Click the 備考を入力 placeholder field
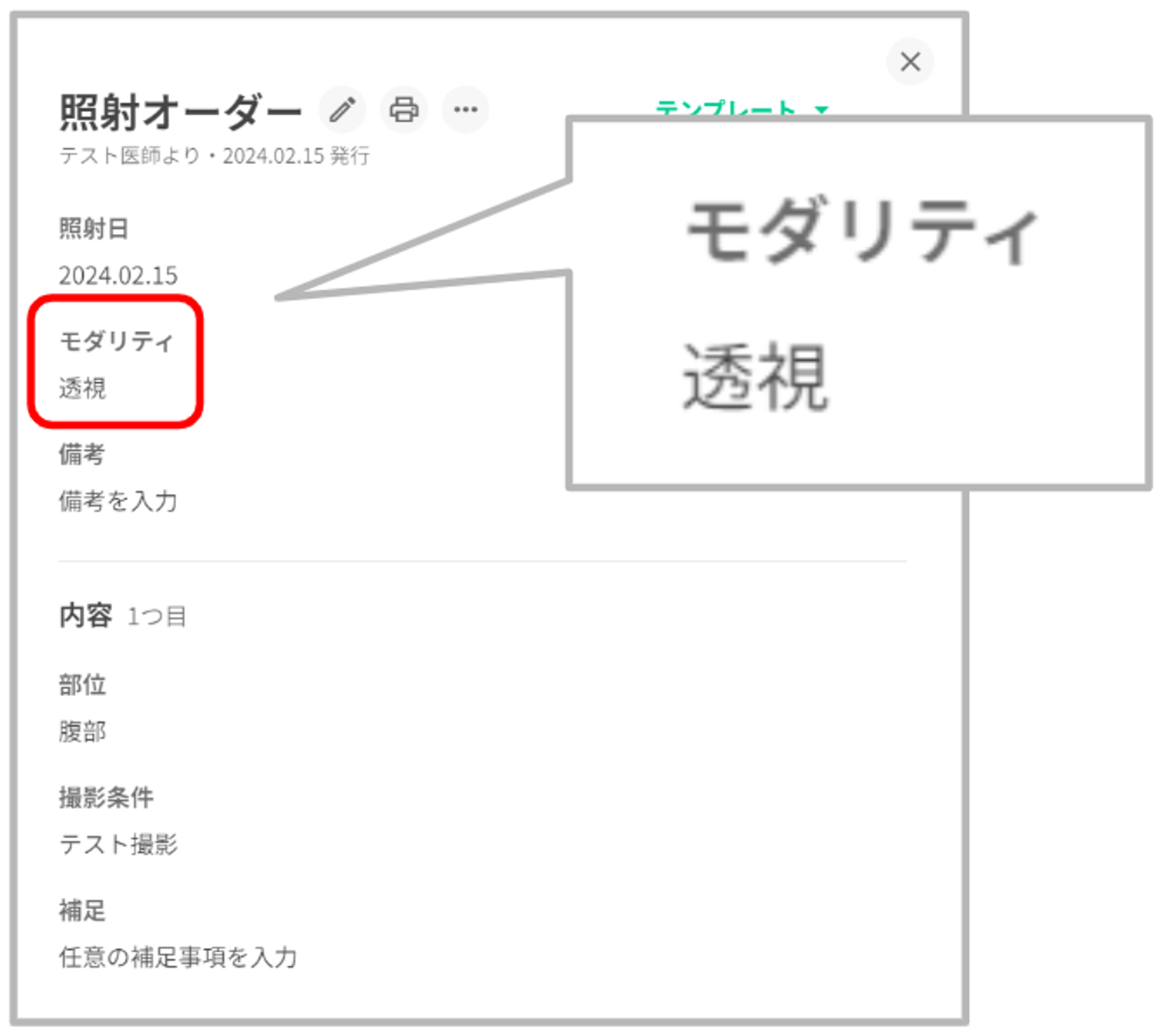 point(118,501)
